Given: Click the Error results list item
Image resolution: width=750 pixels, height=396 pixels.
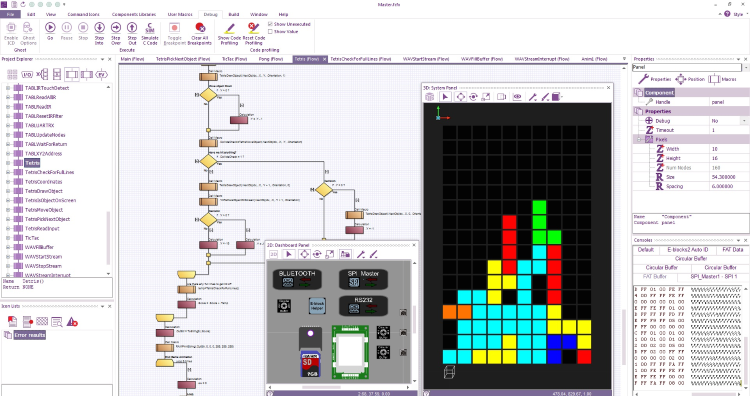Looking at the screenshot, I should 30,335.
